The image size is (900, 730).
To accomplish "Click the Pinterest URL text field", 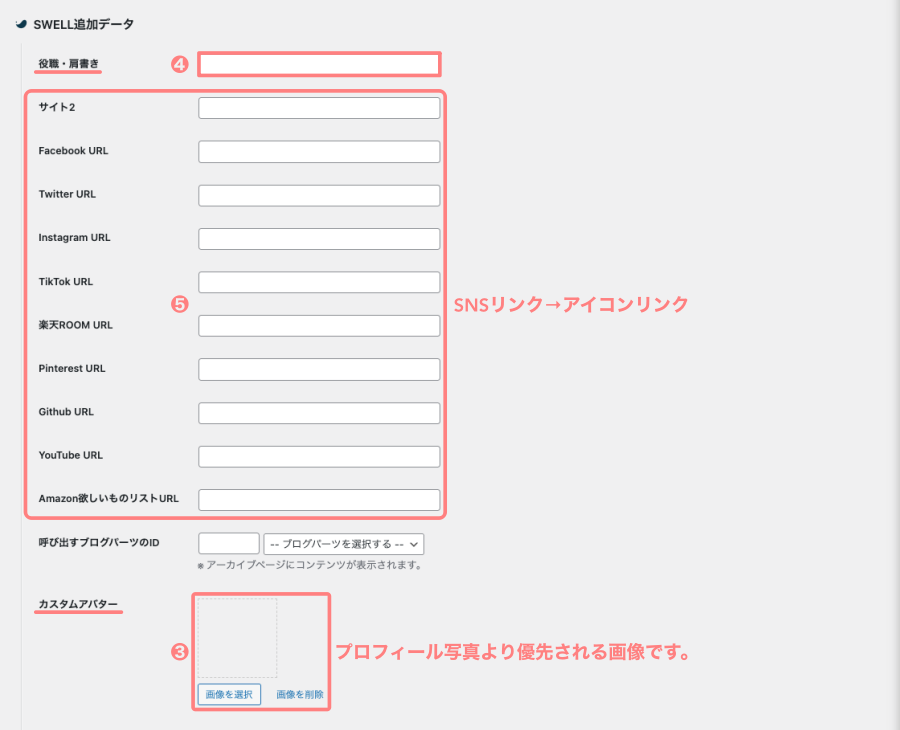I will (x=319, y=369).
